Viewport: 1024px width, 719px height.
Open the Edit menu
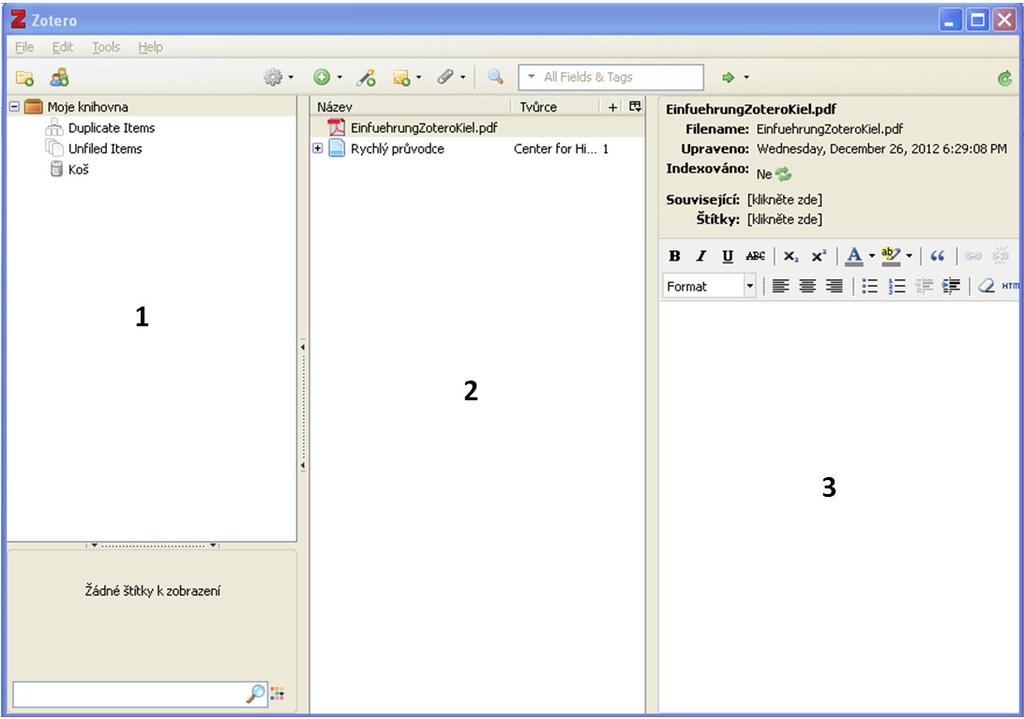click(x=63, y=47)
